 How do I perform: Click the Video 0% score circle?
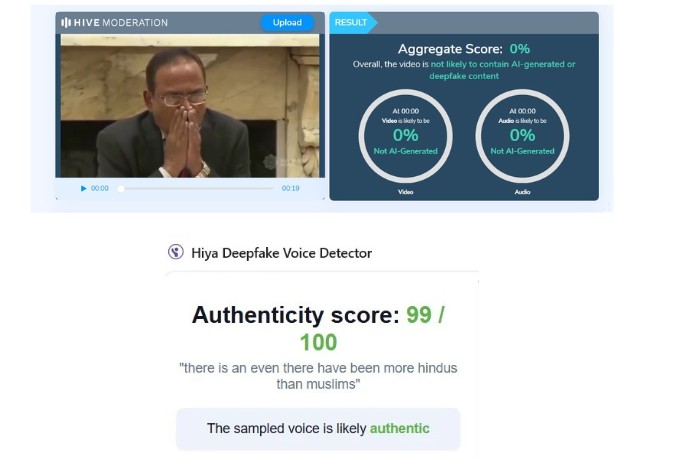tap(405, 136)
